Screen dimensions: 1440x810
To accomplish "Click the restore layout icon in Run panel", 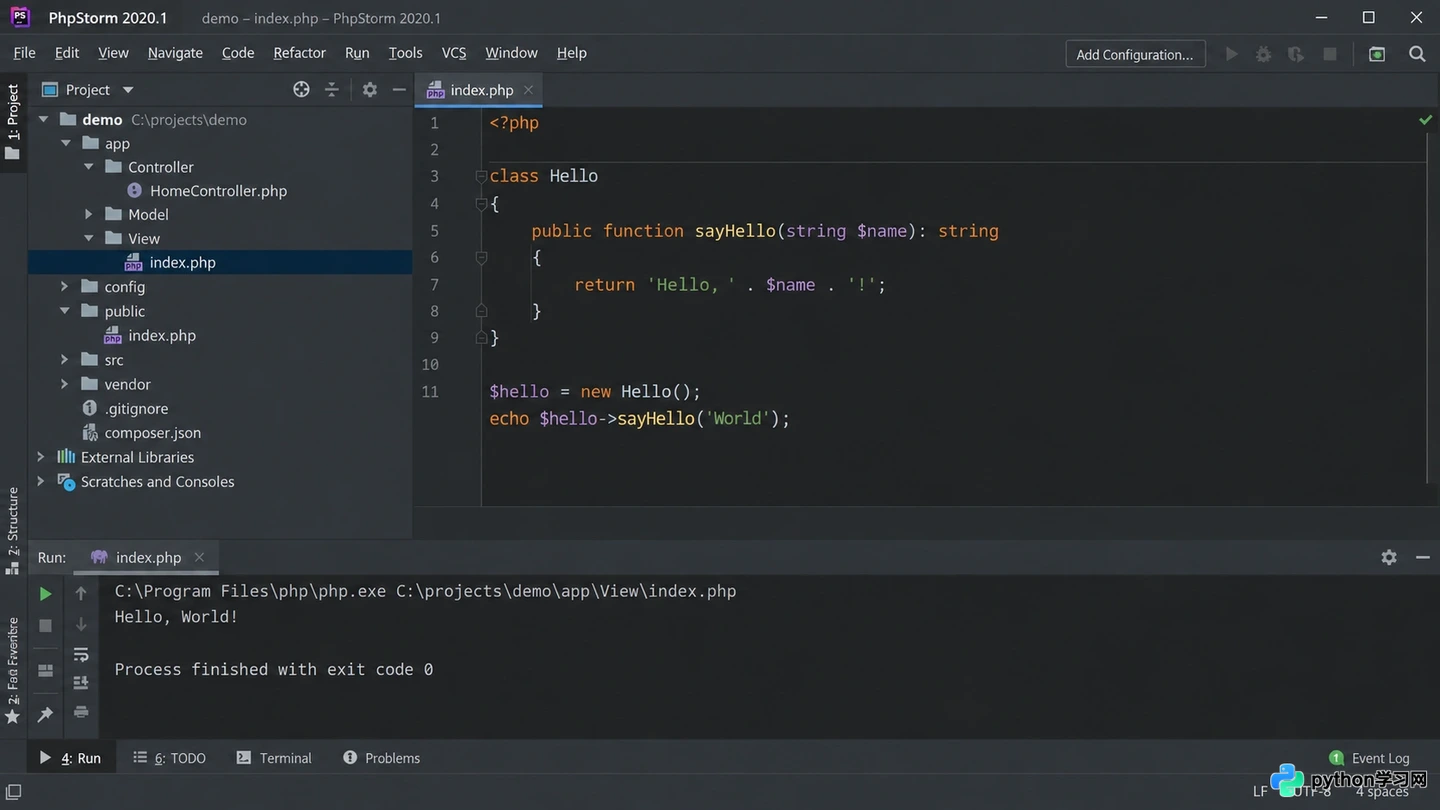I will tap(45, 671).
